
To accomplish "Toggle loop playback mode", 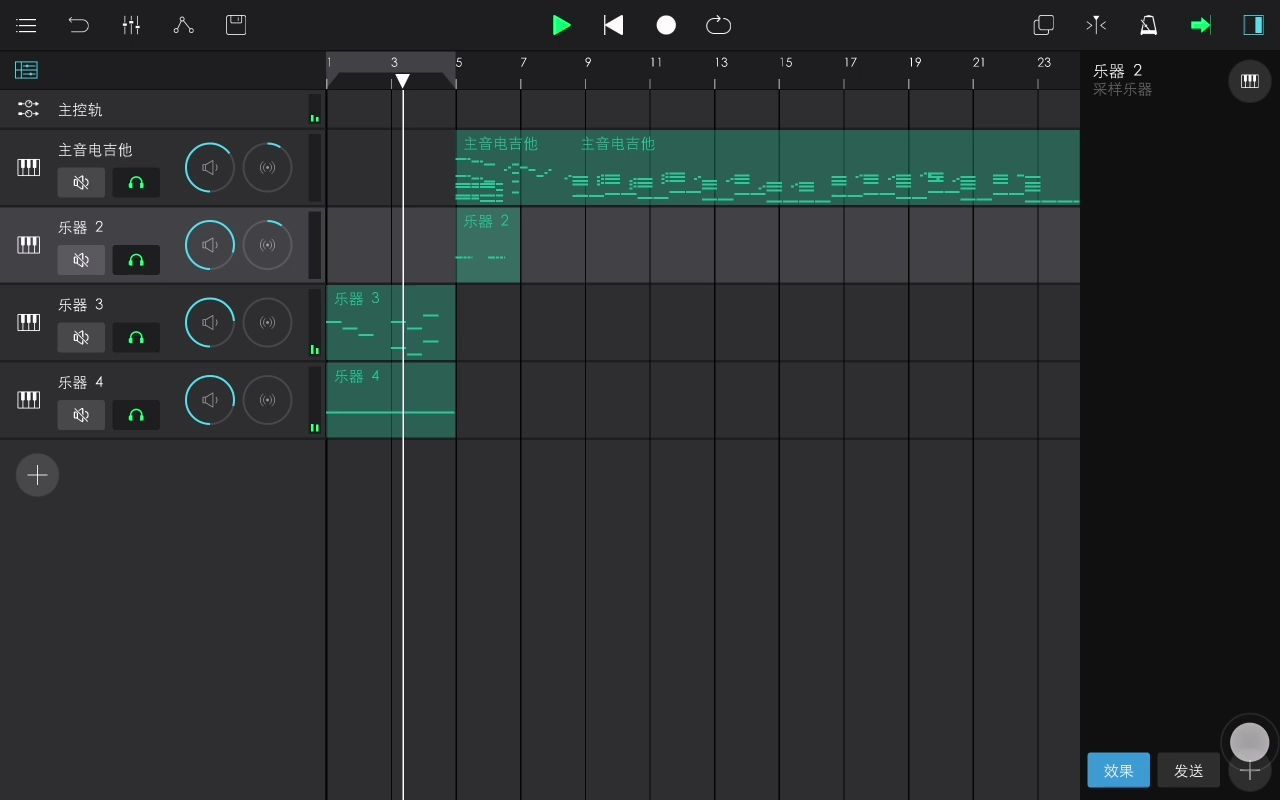I will pyautogui.click(x=718, y=25).
